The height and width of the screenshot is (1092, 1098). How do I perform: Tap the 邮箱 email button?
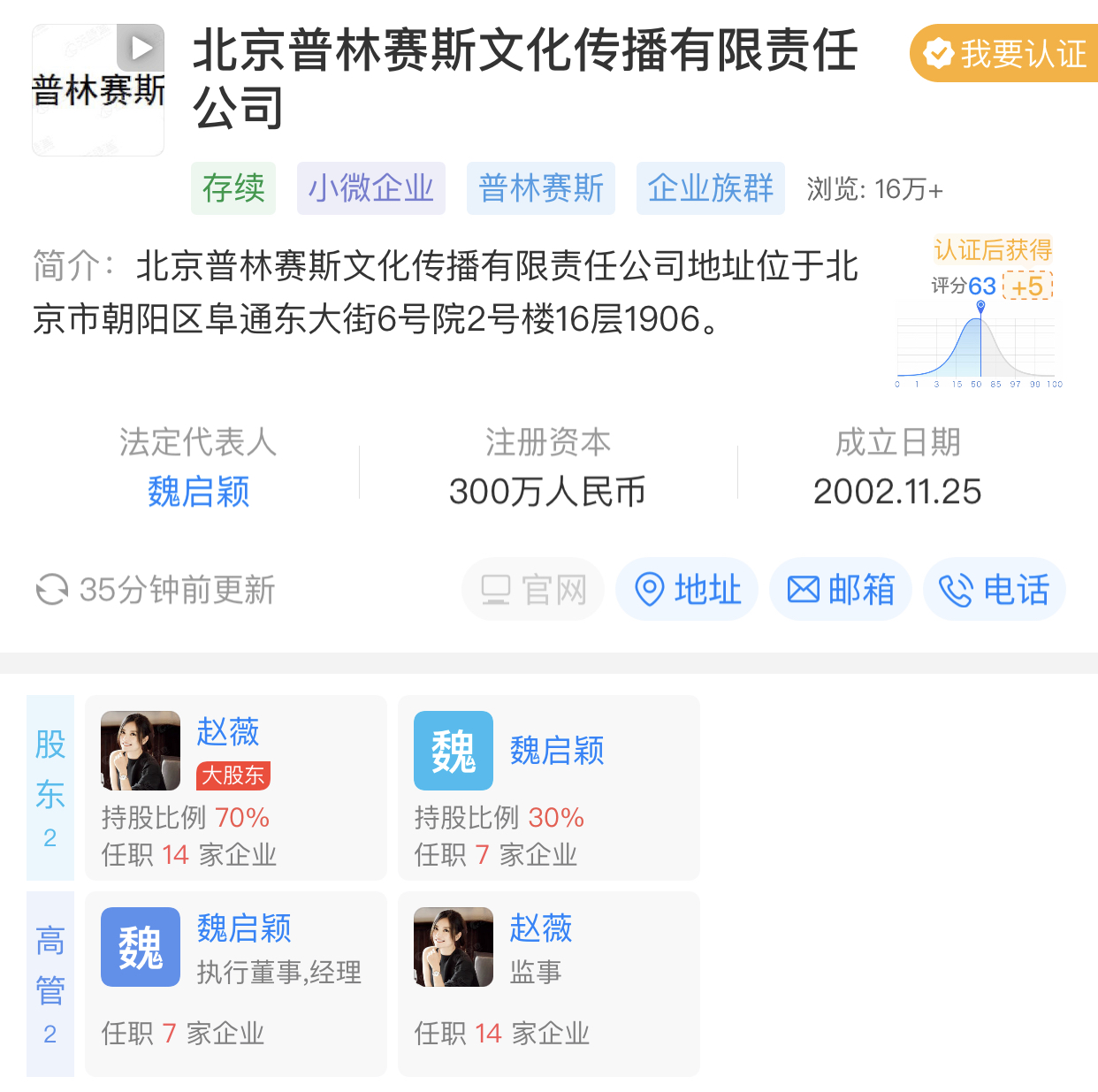841,590
